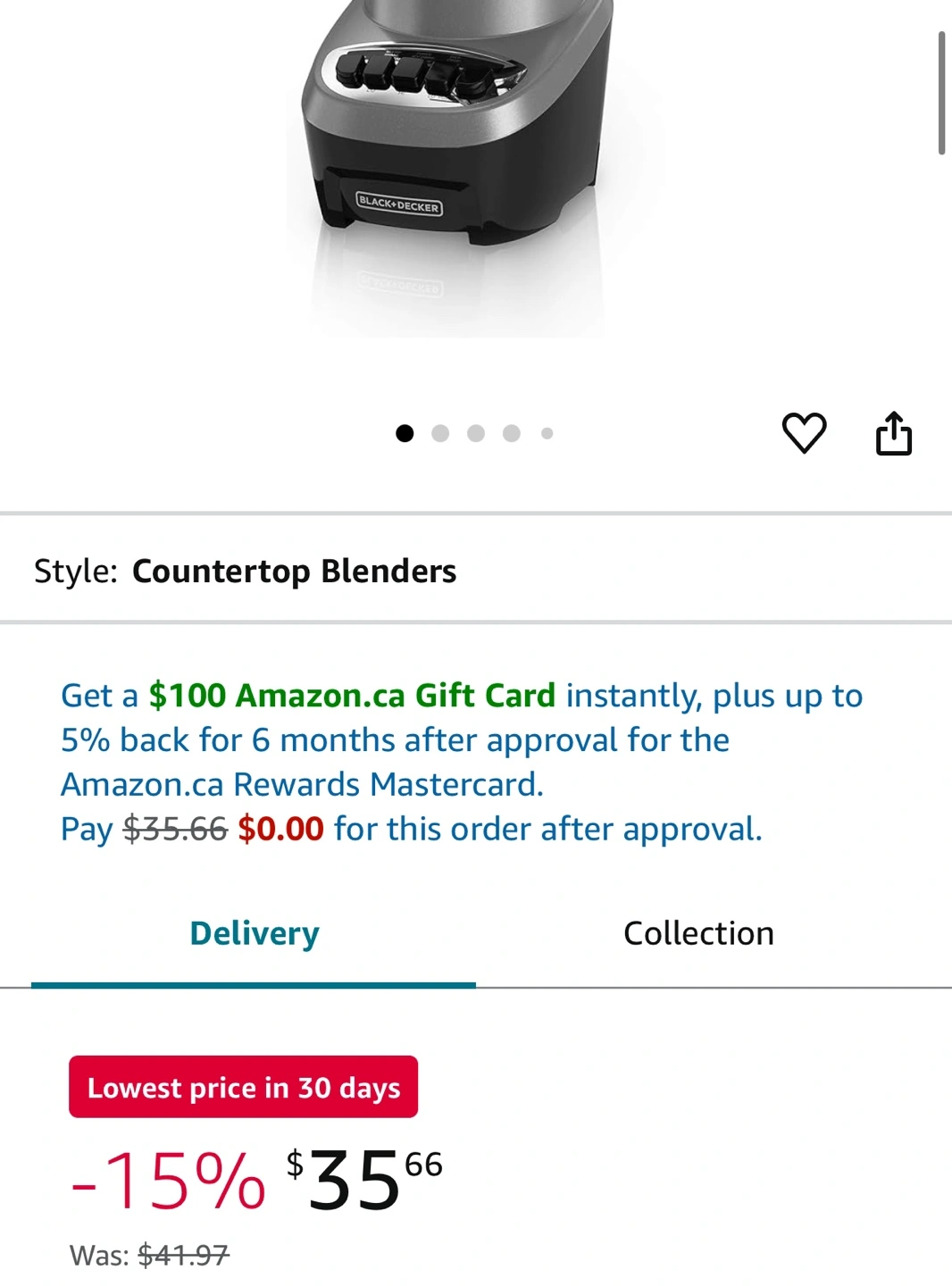
Task: Open the Style: Countertop Blenders selector
Action: pos(245,572)
